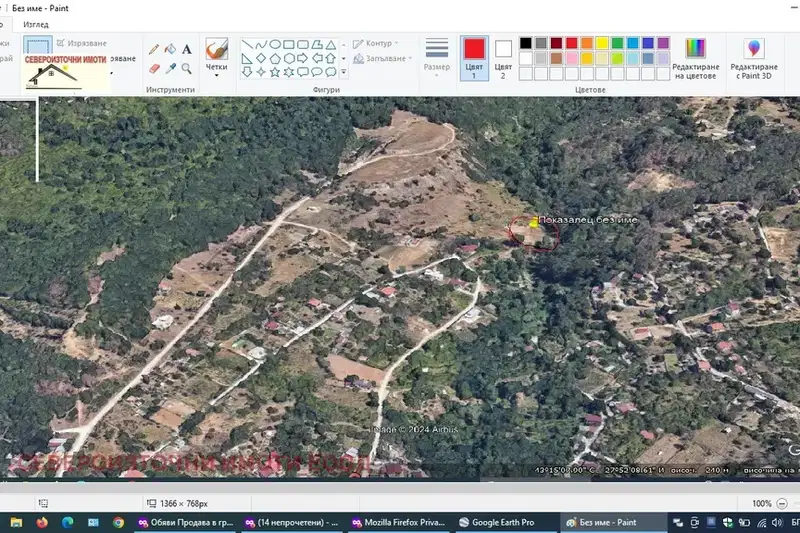800x533 pixels.
Task: Launch Firefox from the taskbar
Action: coord(42,522)
